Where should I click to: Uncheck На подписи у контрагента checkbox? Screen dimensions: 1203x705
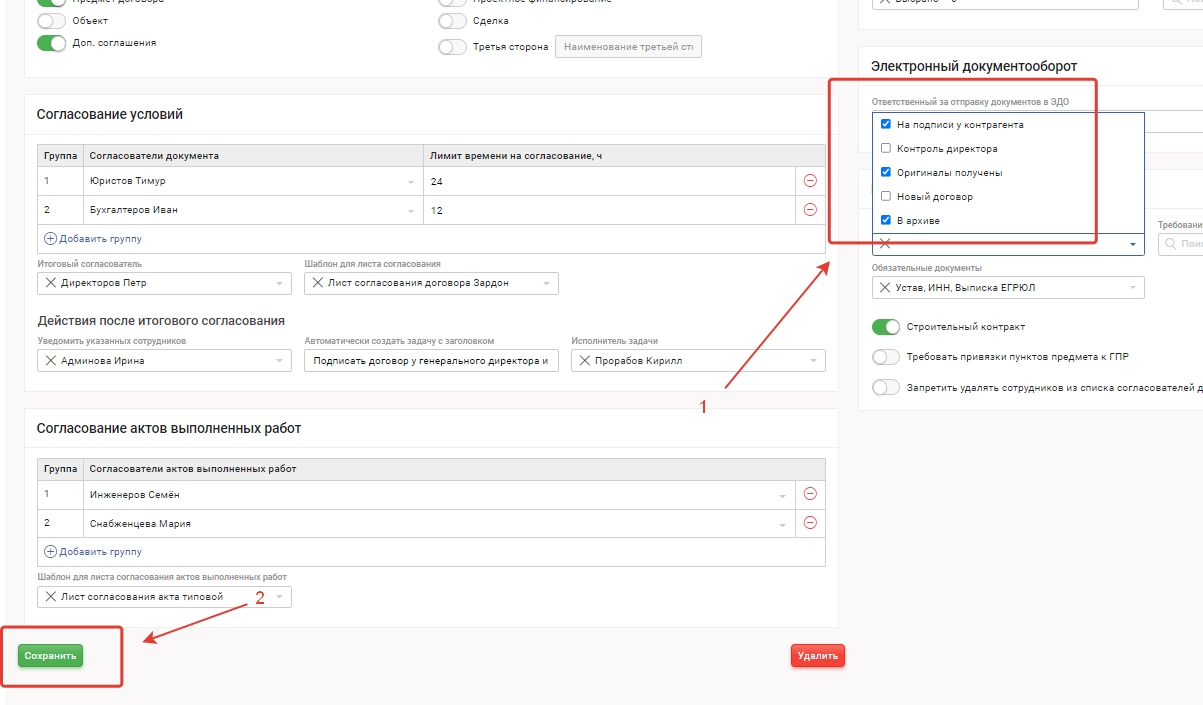click(886, 125)
